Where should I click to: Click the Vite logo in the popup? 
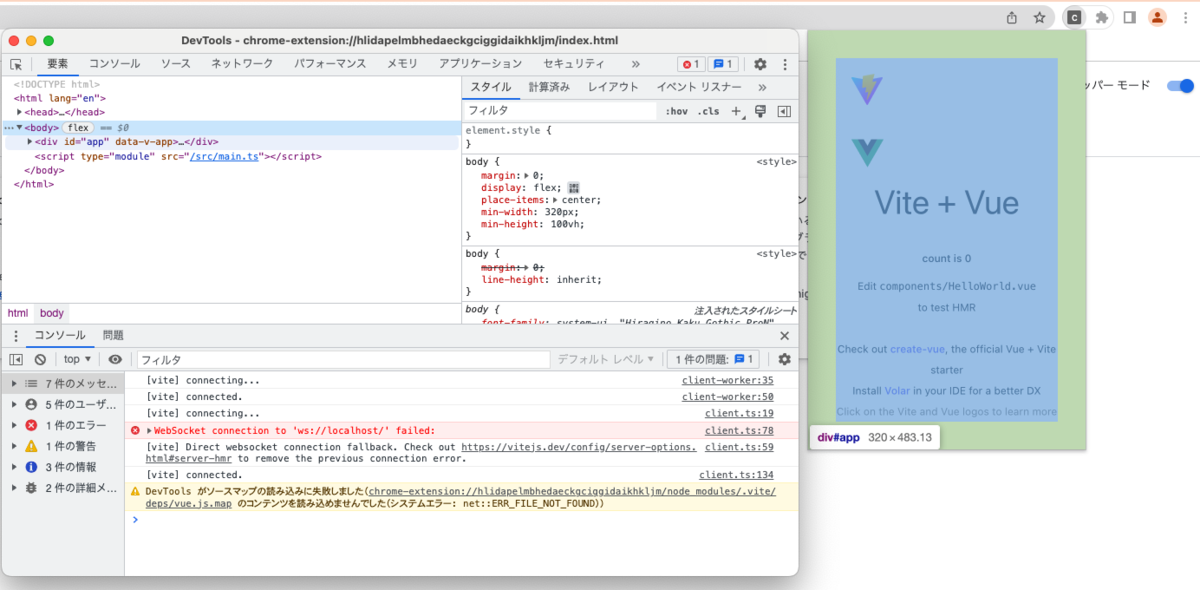pos(867,90)
